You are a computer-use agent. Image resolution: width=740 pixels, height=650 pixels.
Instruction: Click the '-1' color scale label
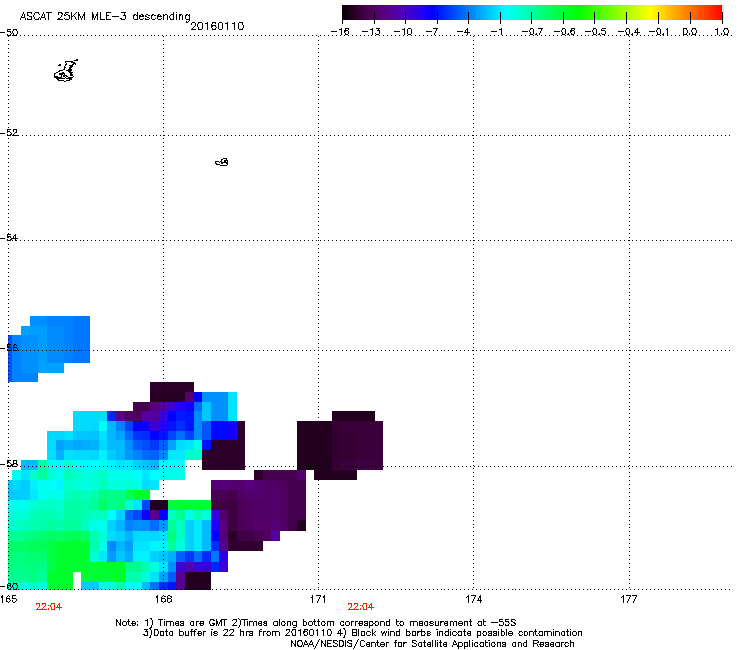pos(497,32)
